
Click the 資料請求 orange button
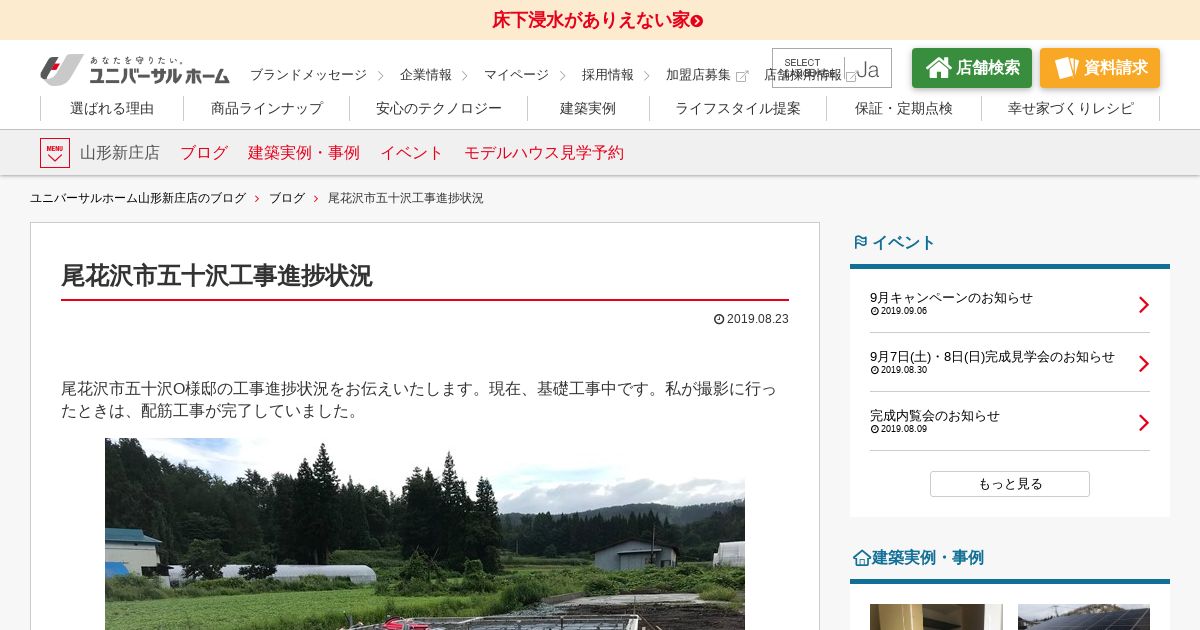[x=1100, y=68]
